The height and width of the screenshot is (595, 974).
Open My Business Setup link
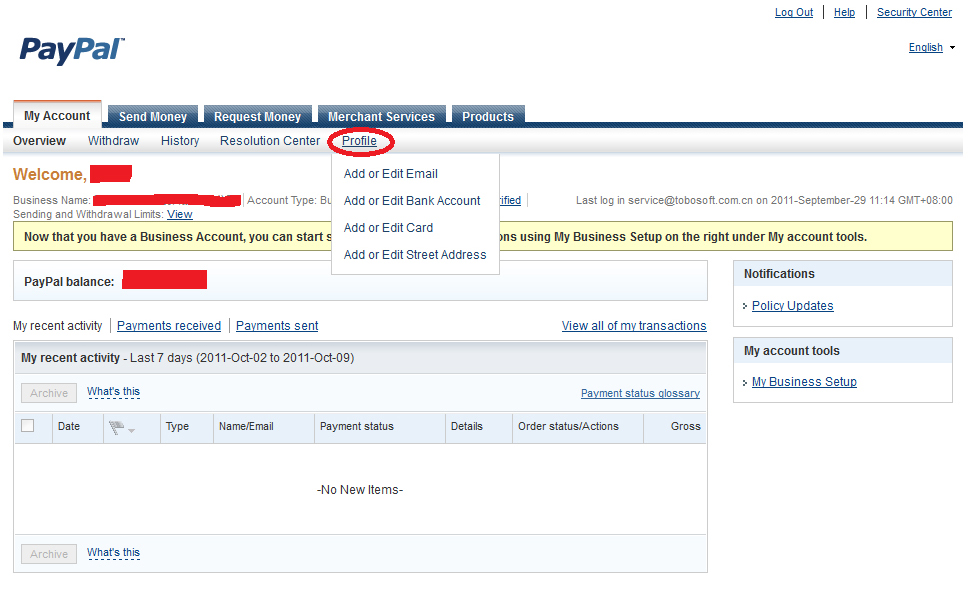[804, 382]
